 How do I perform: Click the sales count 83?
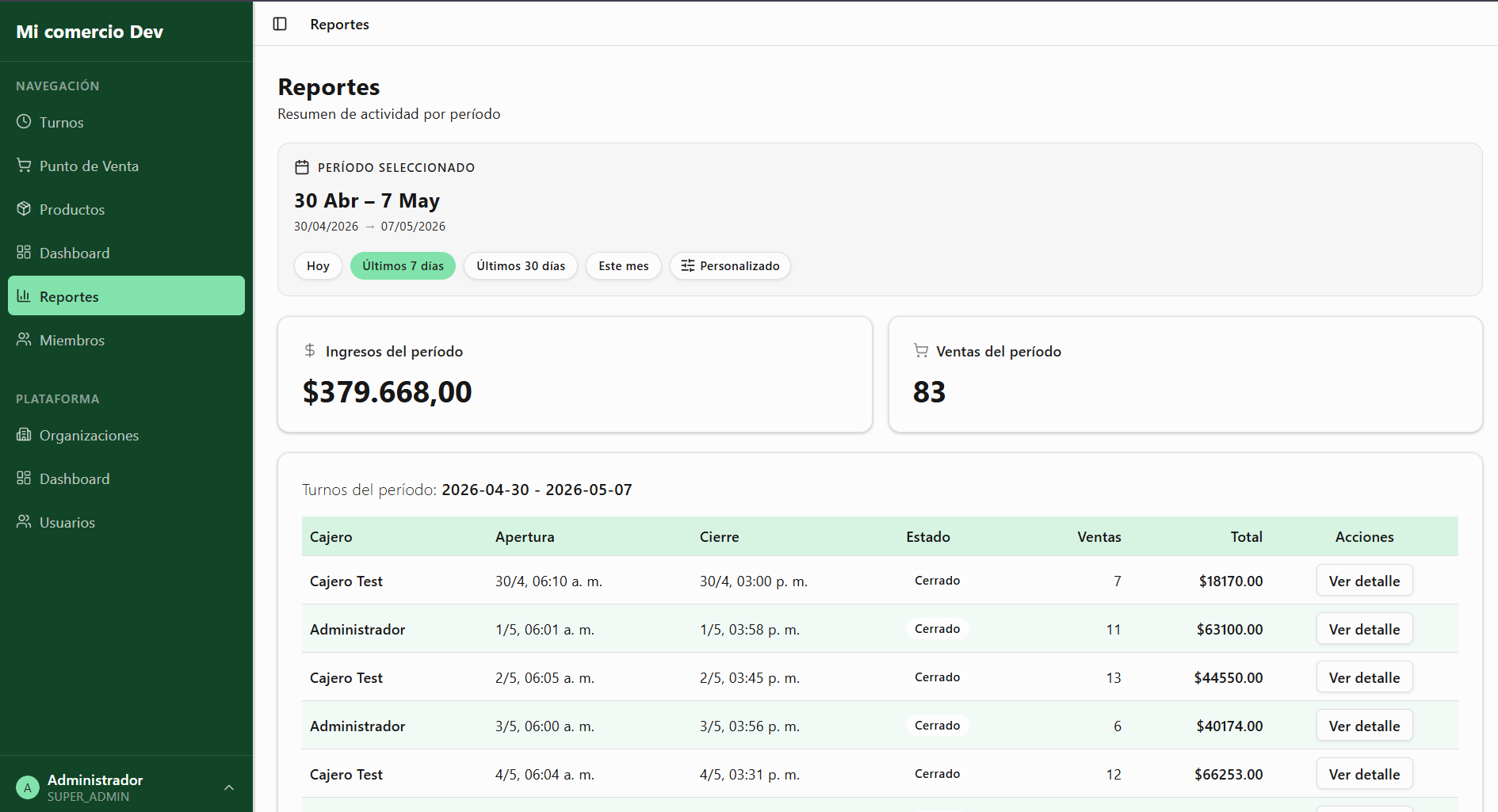tap(929, 392)
